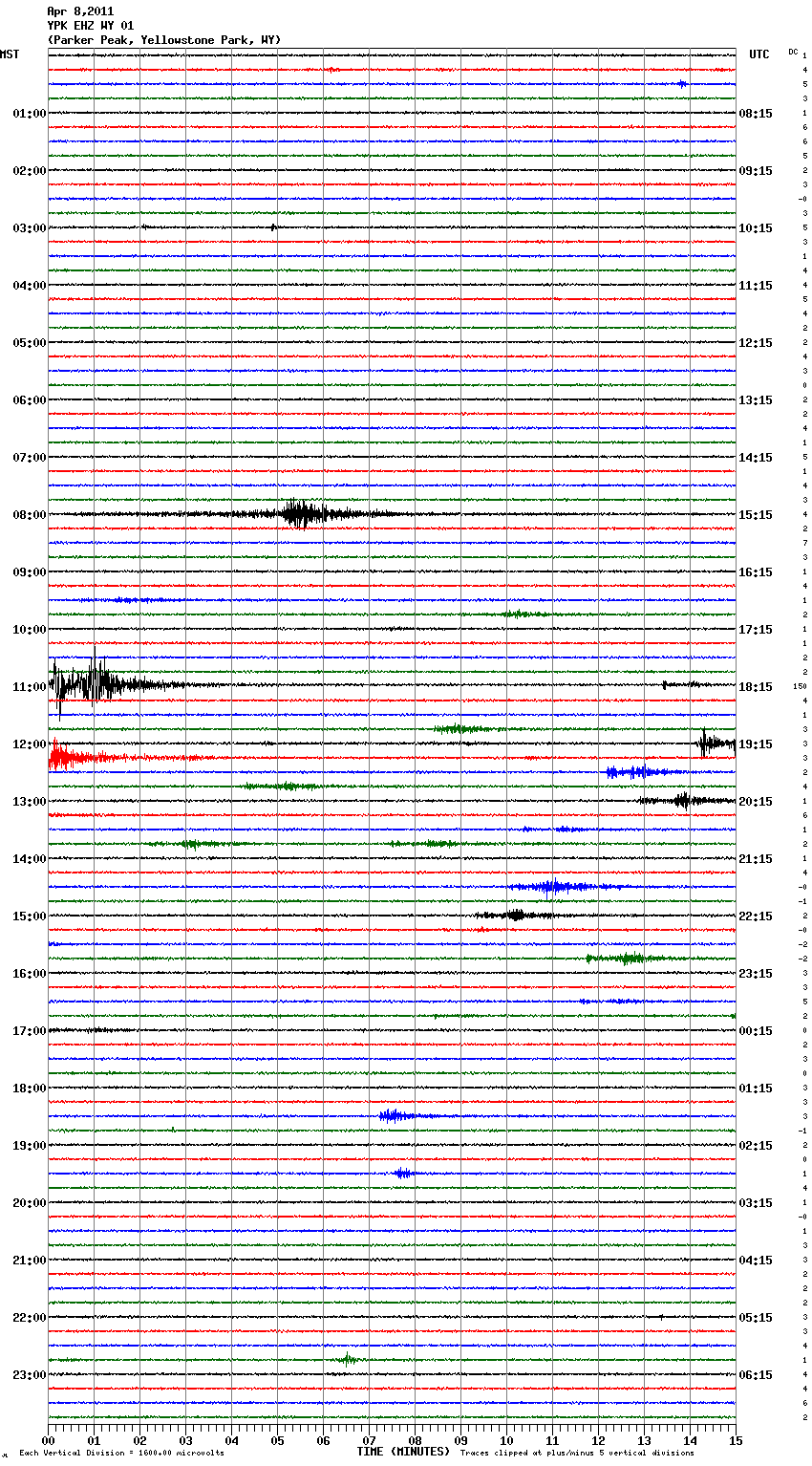Click "Each Vertical Division = 1600.00 microvolts" note
Image resolution: width=812 pixels, height=1466 pixels.
point(121,1454)
